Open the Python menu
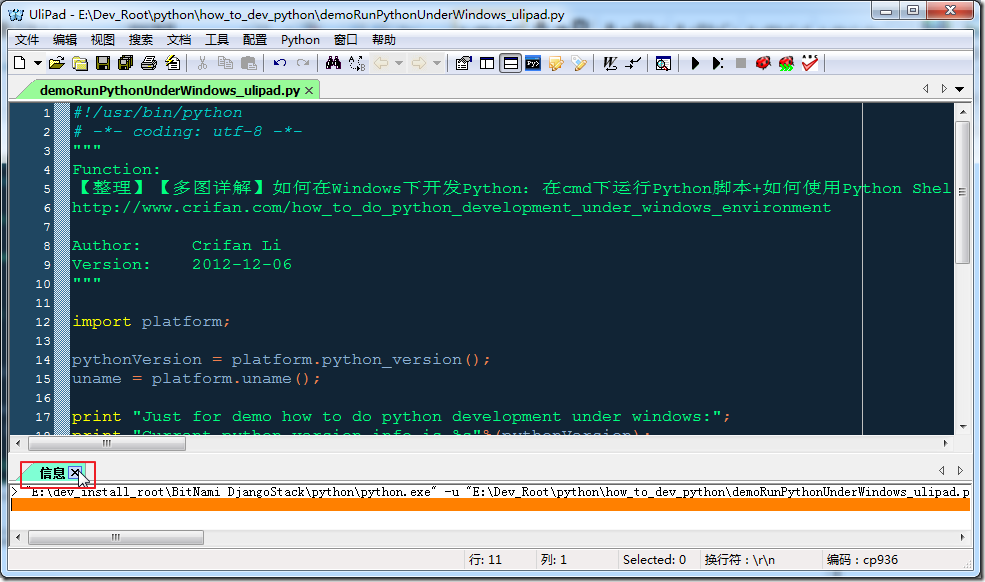 click(300, 40)
